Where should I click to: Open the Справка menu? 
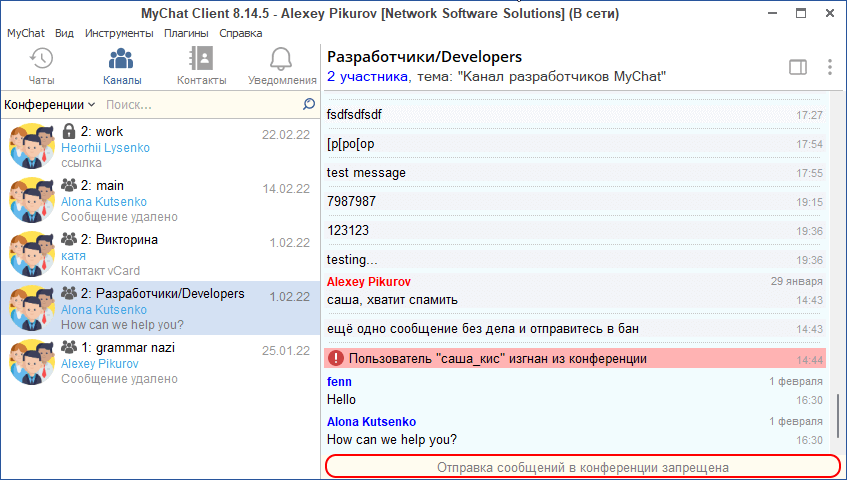point(241,33)
